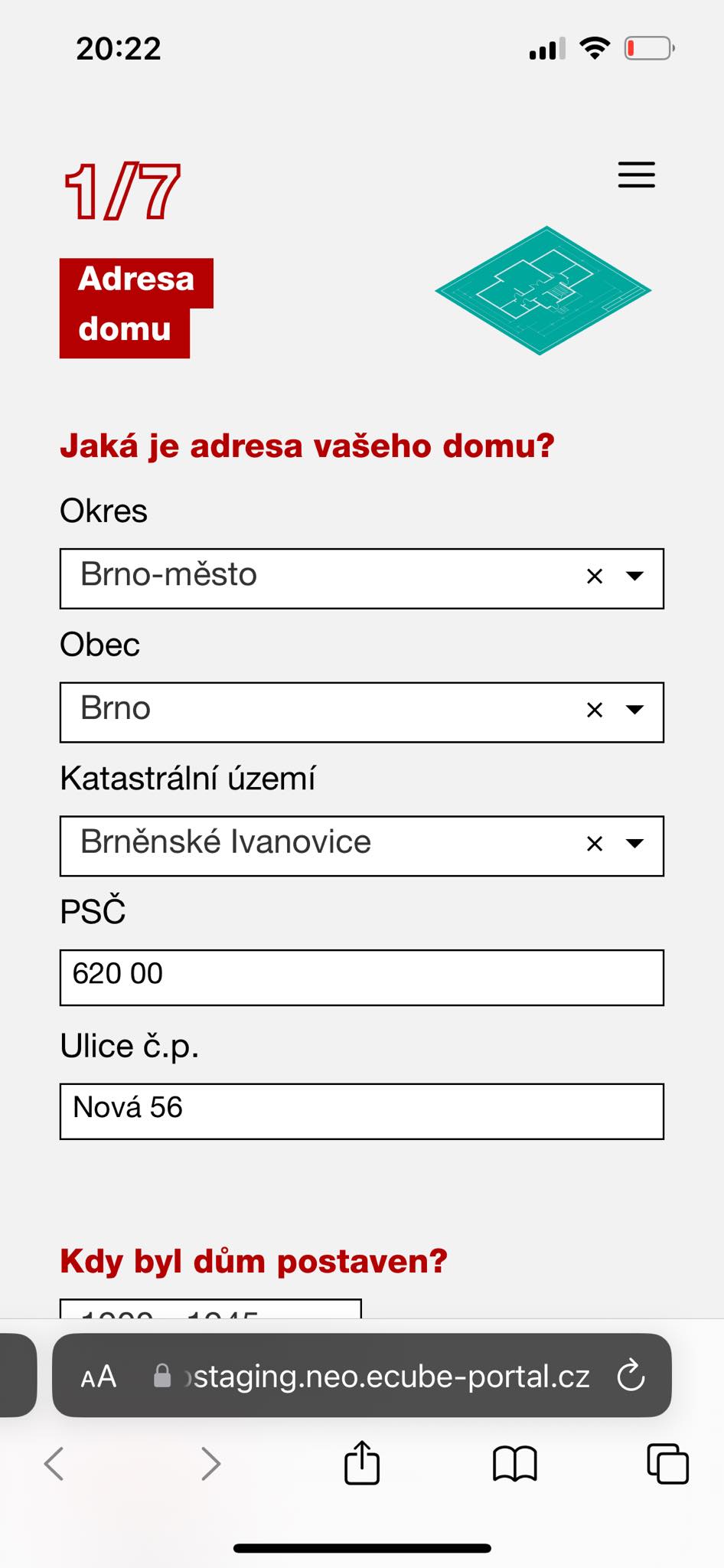The width and height of the screenshot is (724, 1568).
Task: Open the hamburger menu
Action: [637, 175]
